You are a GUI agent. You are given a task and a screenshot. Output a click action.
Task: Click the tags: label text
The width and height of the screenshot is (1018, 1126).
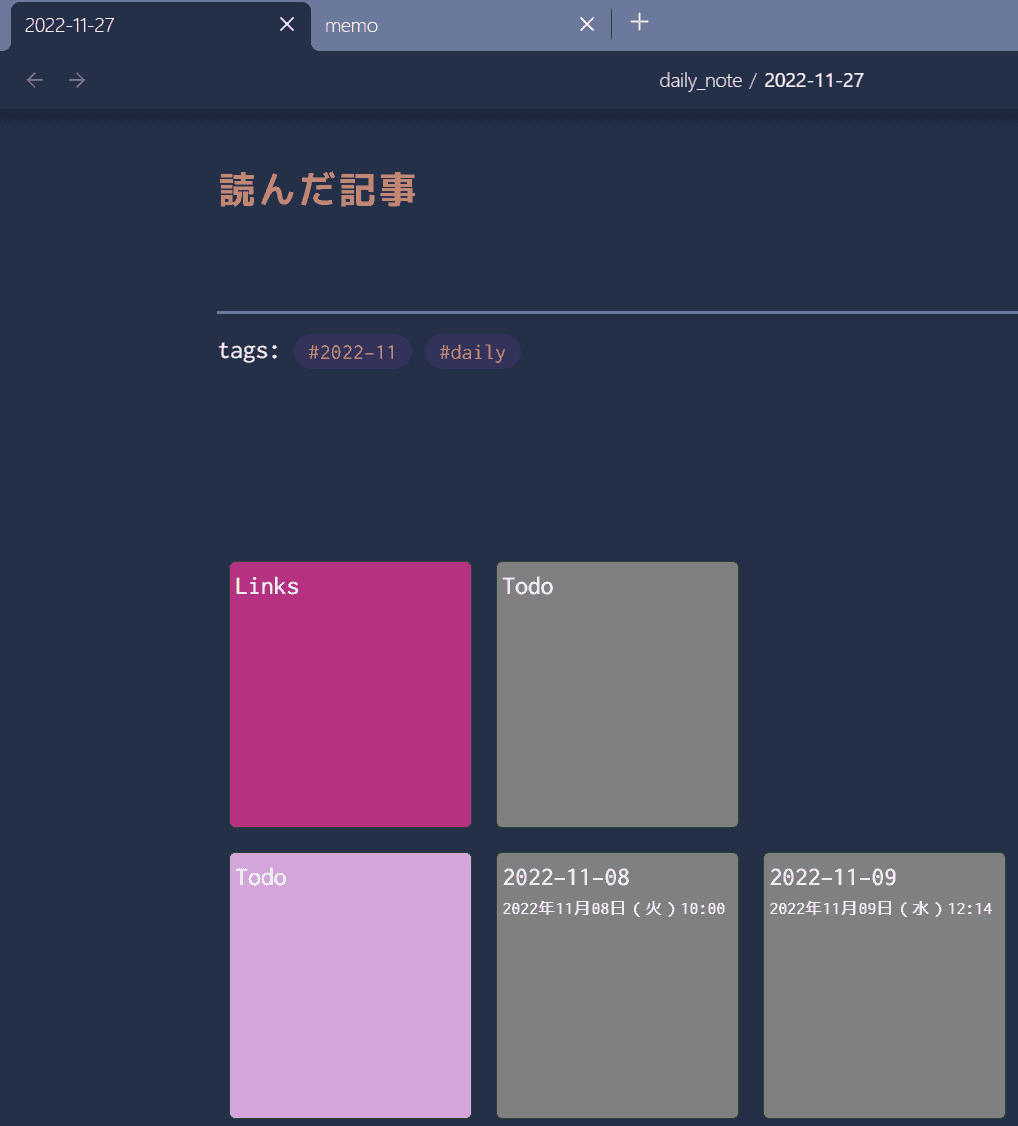click(x=249, y=351)
